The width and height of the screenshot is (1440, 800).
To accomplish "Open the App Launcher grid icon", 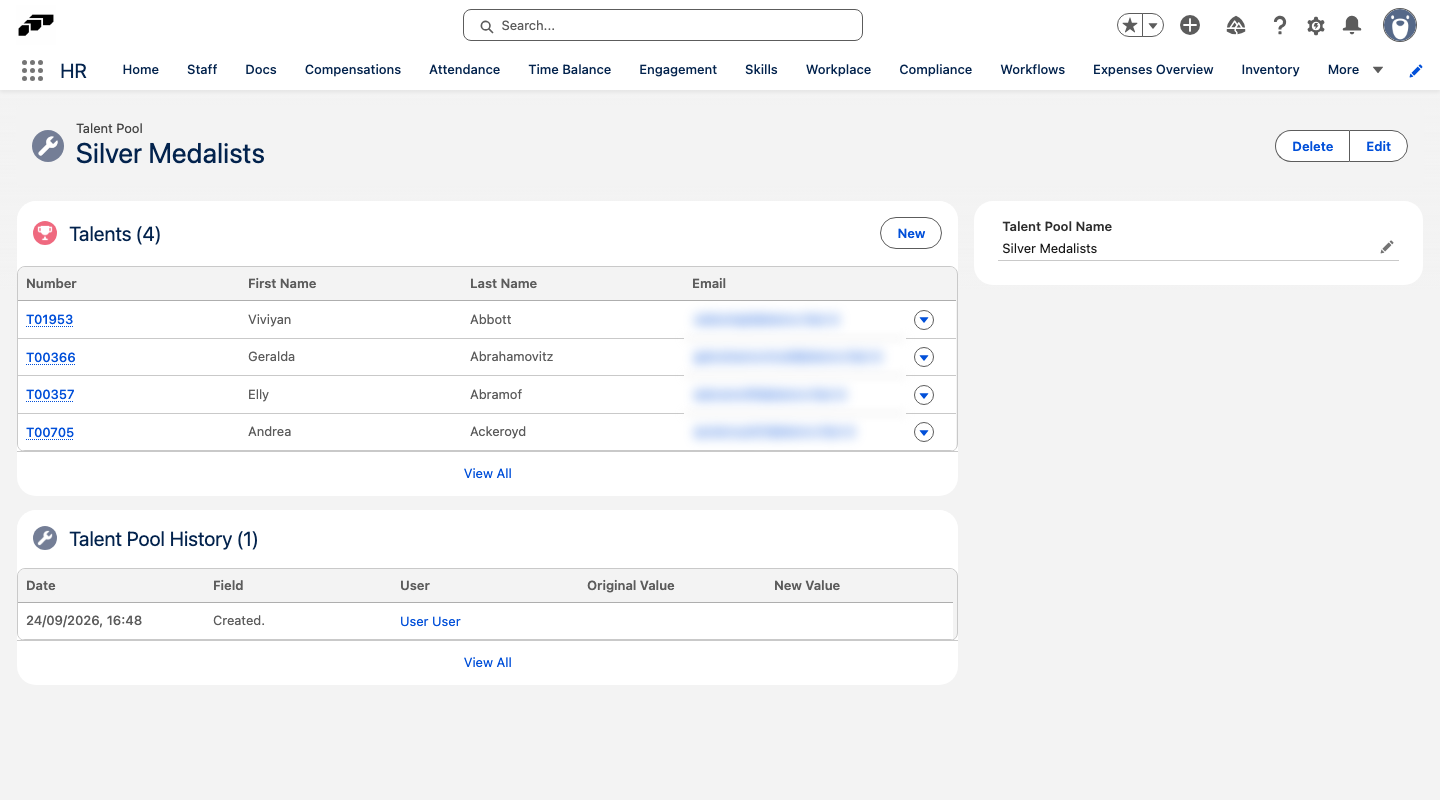I will 32,70.
